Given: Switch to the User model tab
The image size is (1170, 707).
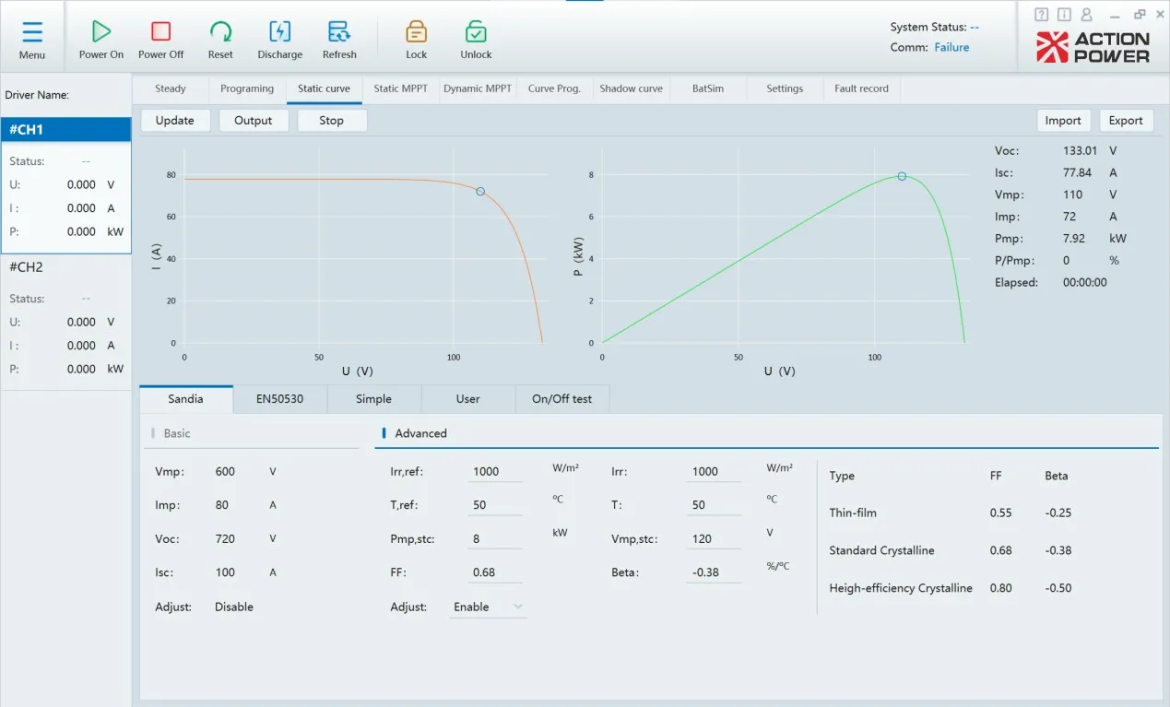Looking at the screenshot, I should click(468, 399).
